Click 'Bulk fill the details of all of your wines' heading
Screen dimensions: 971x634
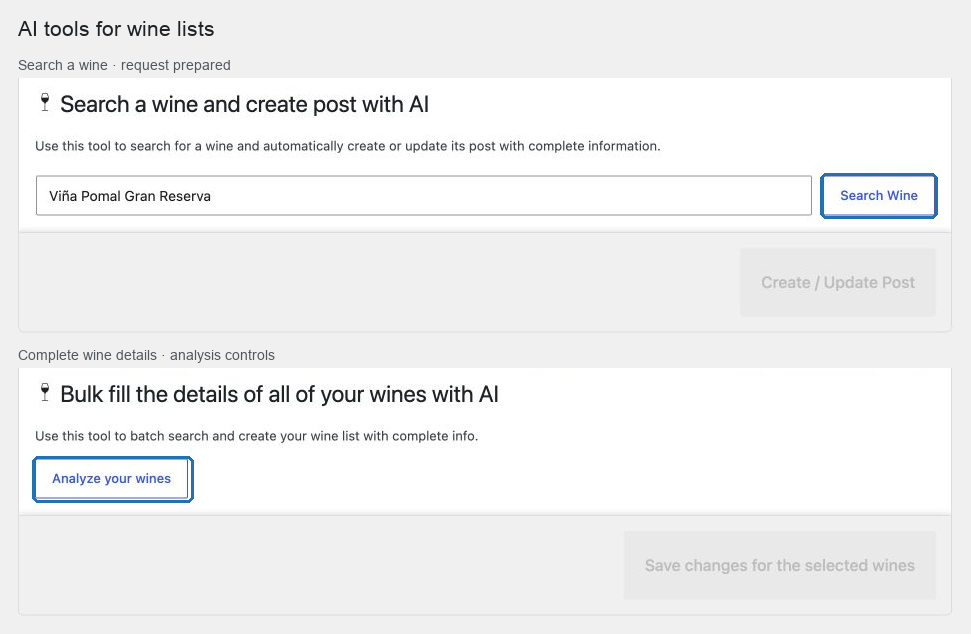pyautogui.click(x=279, y=394)
